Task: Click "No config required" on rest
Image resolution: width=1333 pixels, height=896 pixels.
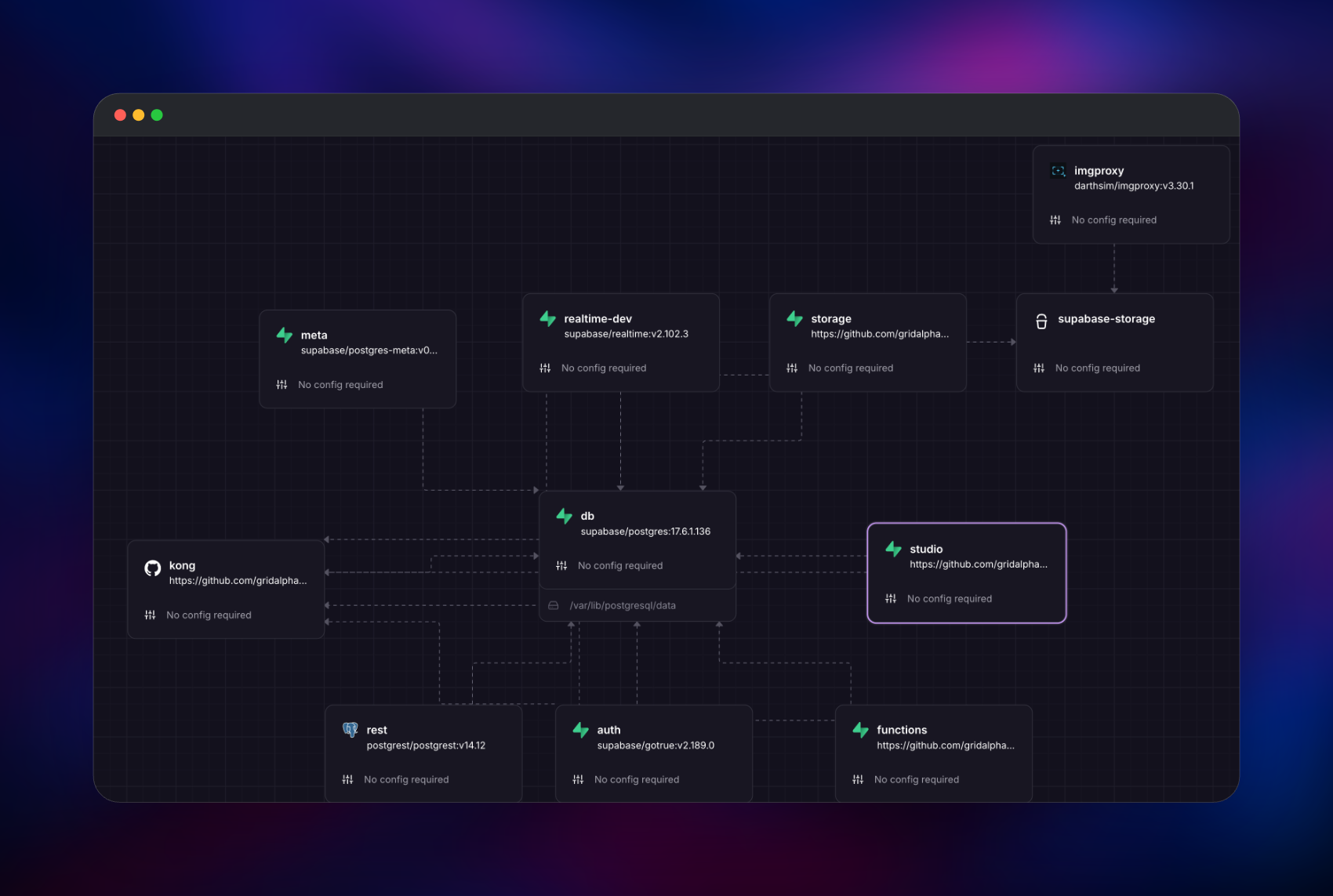Action: tap(406, 780)
